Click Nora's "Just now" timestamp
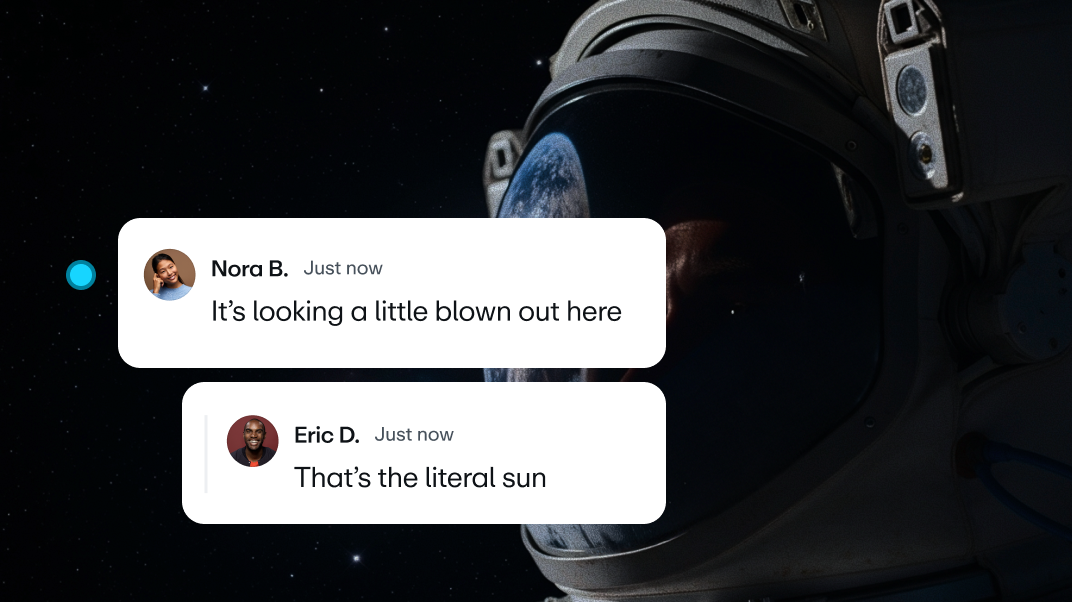Viewport: 1072px width, 602px height. pyautogui.click(x=343, y=268)
